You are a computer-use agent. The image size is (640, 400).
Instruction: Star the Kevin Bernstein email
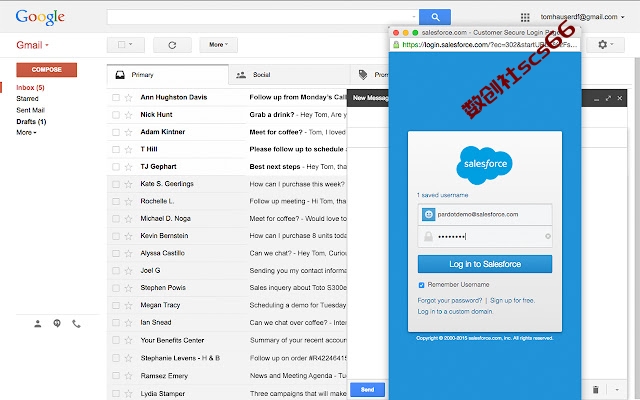click(x=129, y=236)
